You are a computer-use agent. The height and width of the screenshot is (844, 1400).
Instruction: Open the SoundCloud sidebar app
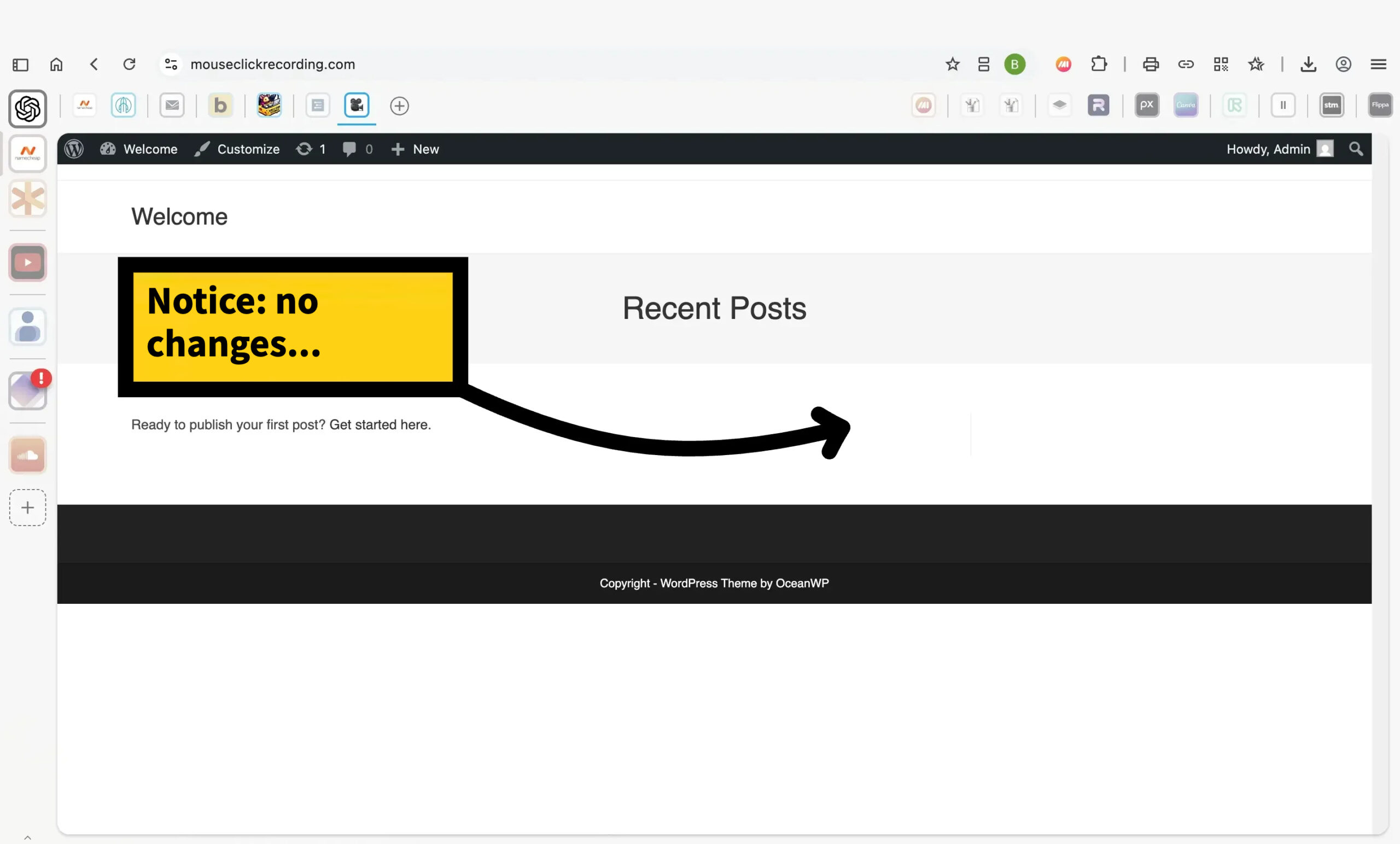(27, 455)
